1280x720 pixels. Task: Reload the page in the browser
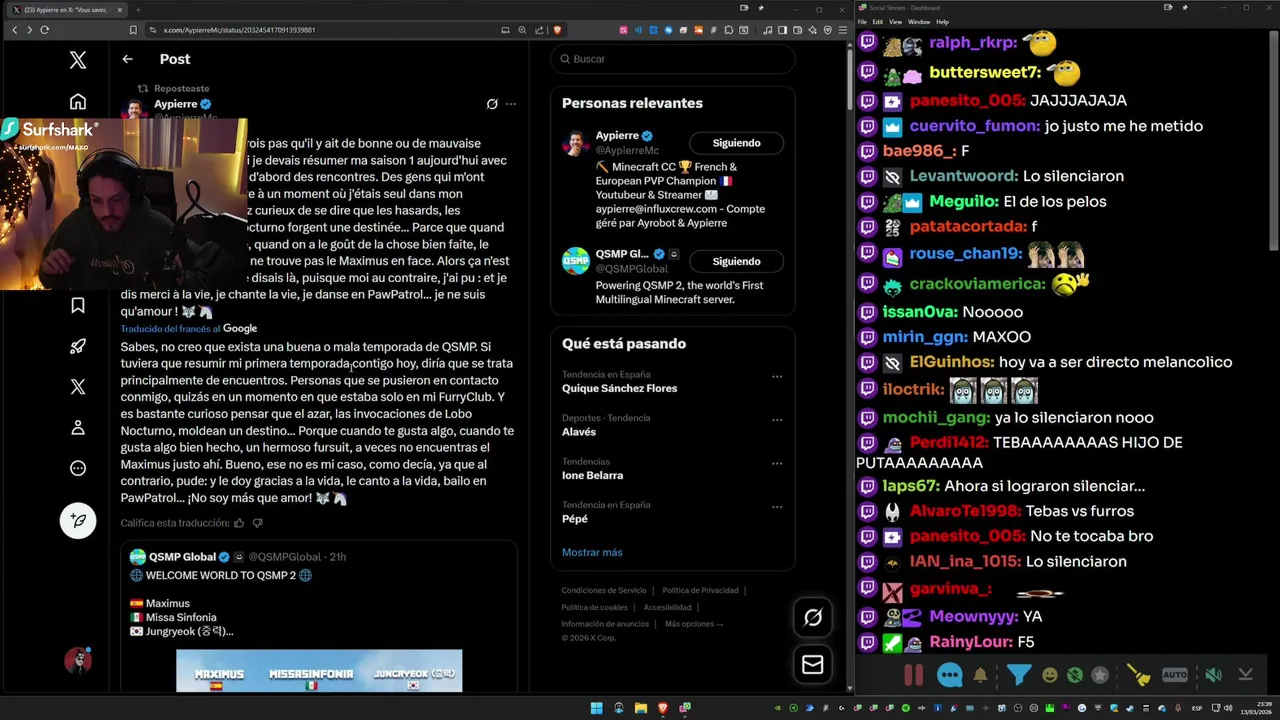[x=44, y=30]
